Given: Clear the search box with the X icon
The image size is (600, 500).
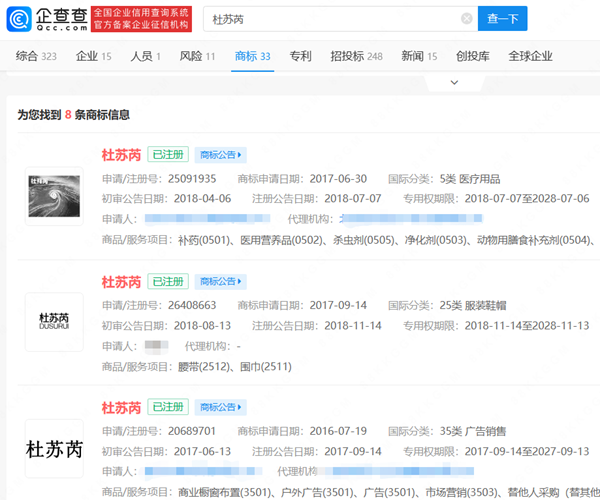Looking at the screenshot, I should pyautogui.click(x=466, y=19).
